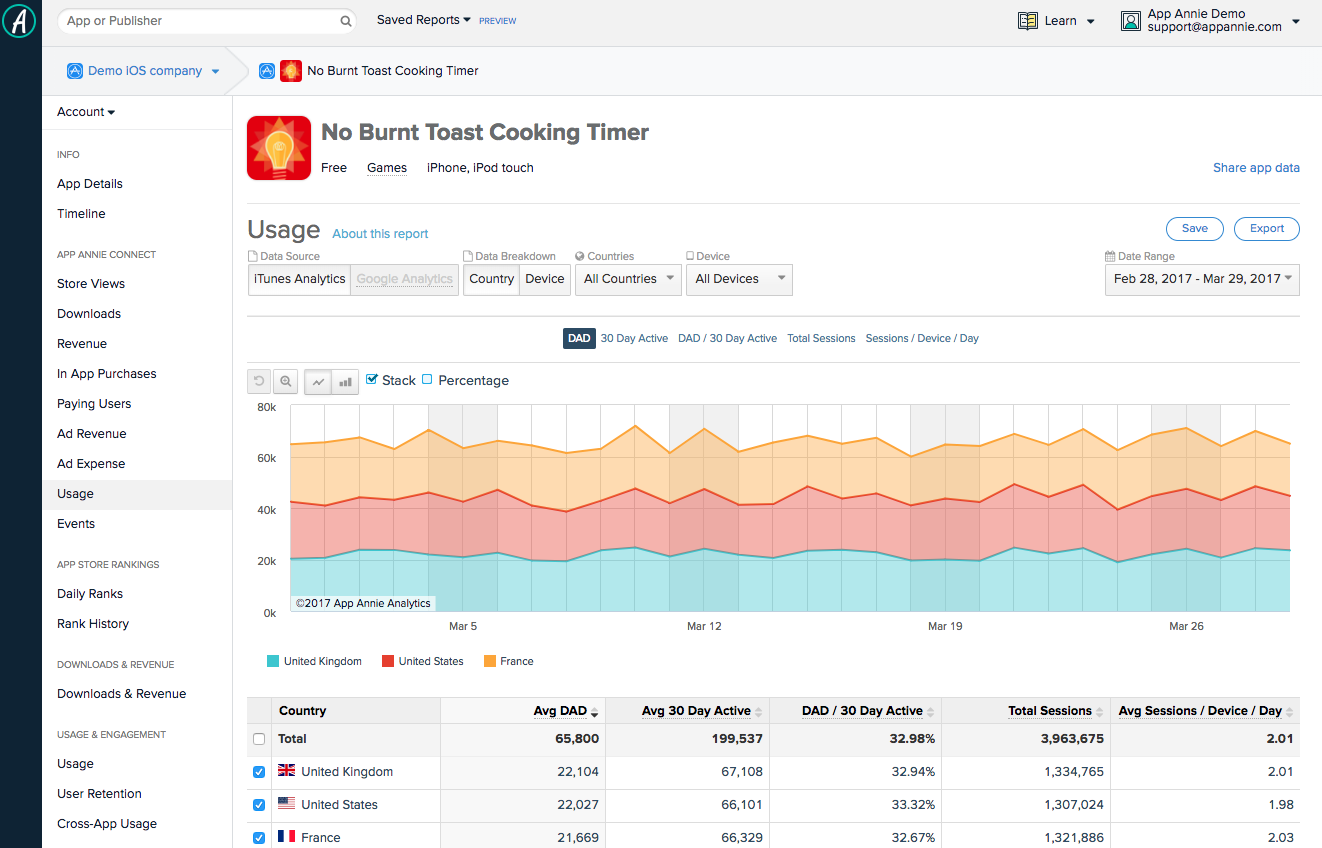Click the Save button
The height and width of the screenshot is (848, 1322).
pyautogui.click(x=1195, y=229)
